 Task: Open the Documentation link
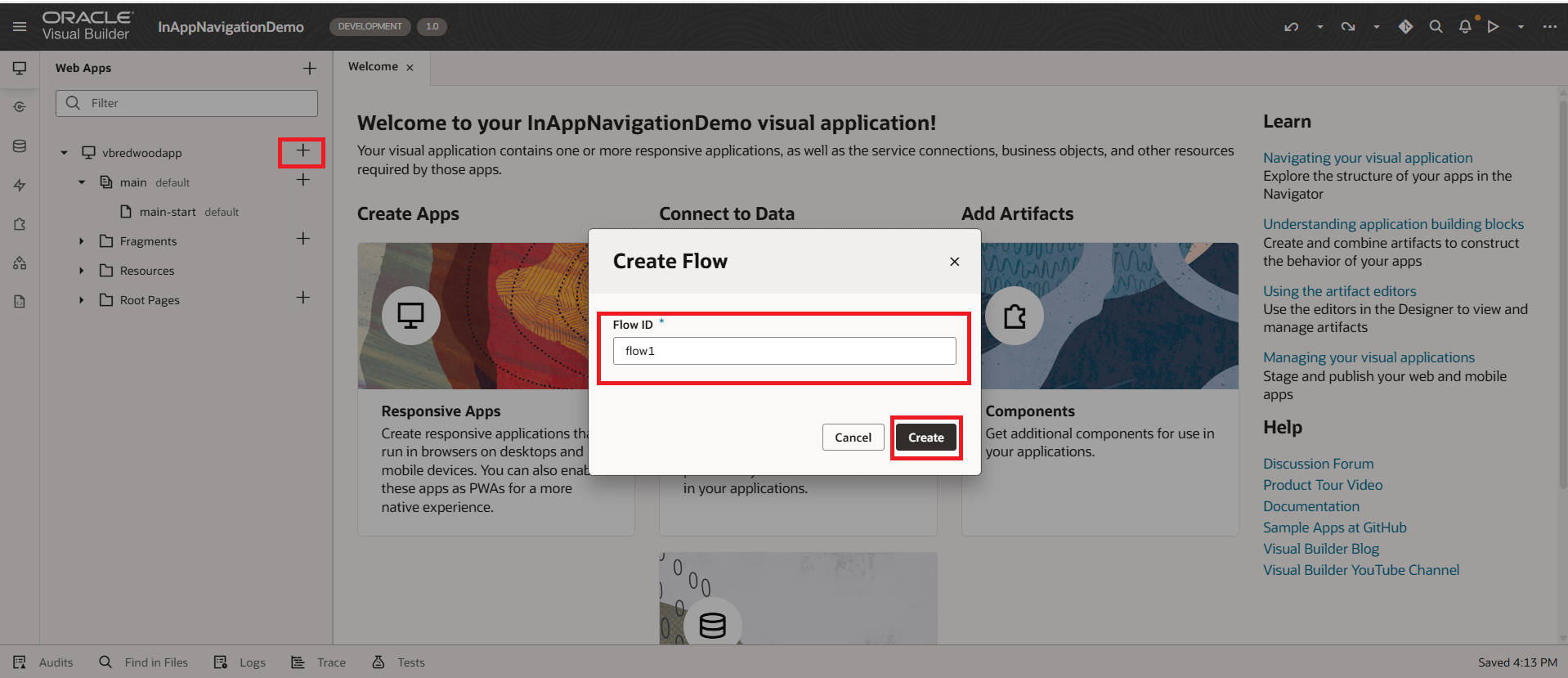[x=1311, y=506]
